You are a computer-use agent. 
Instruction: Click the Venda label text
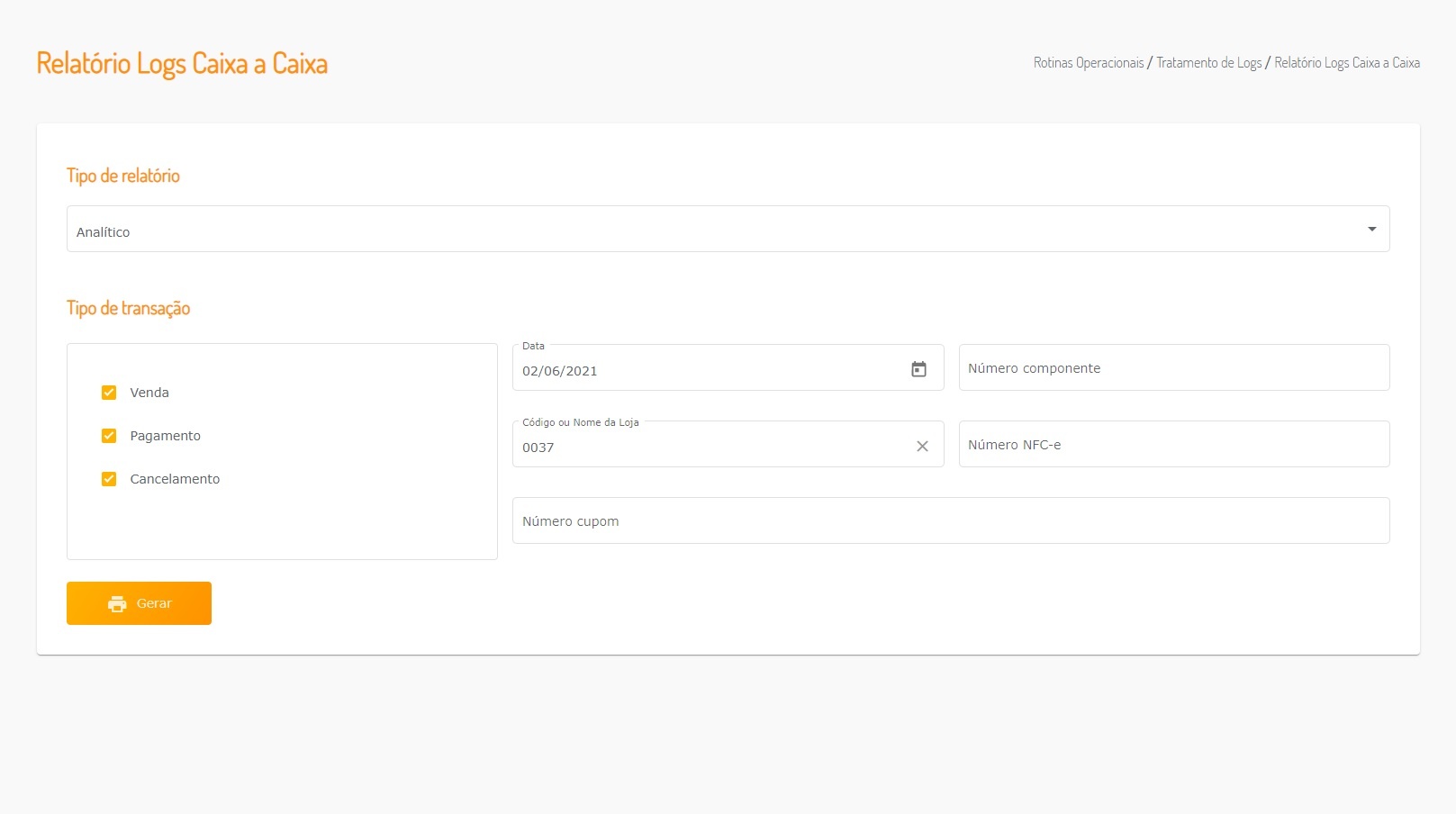[149, 393]
